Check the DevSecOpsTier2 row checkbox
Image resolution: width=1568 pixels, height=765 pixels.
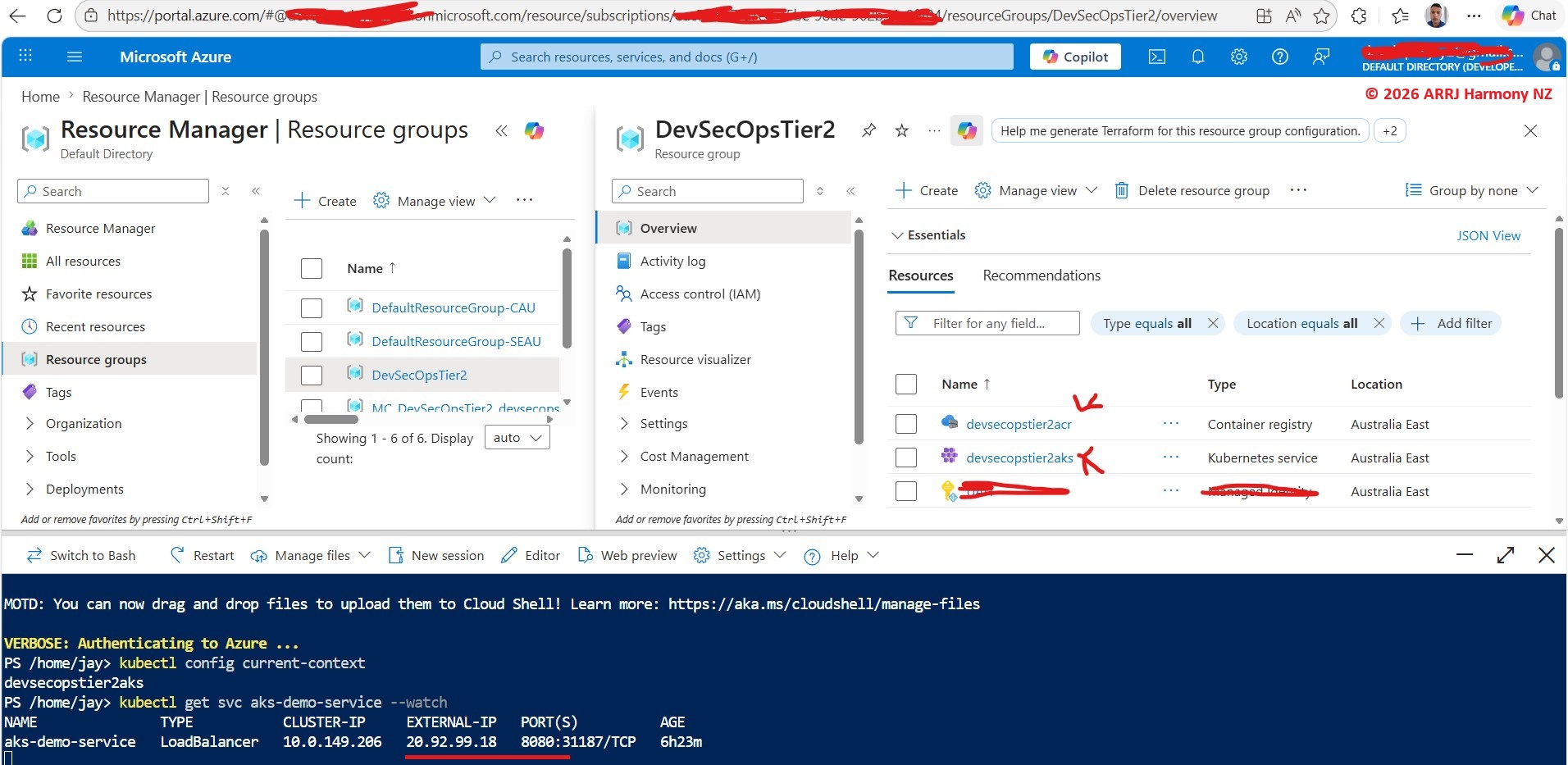click(x=312, y=376)
